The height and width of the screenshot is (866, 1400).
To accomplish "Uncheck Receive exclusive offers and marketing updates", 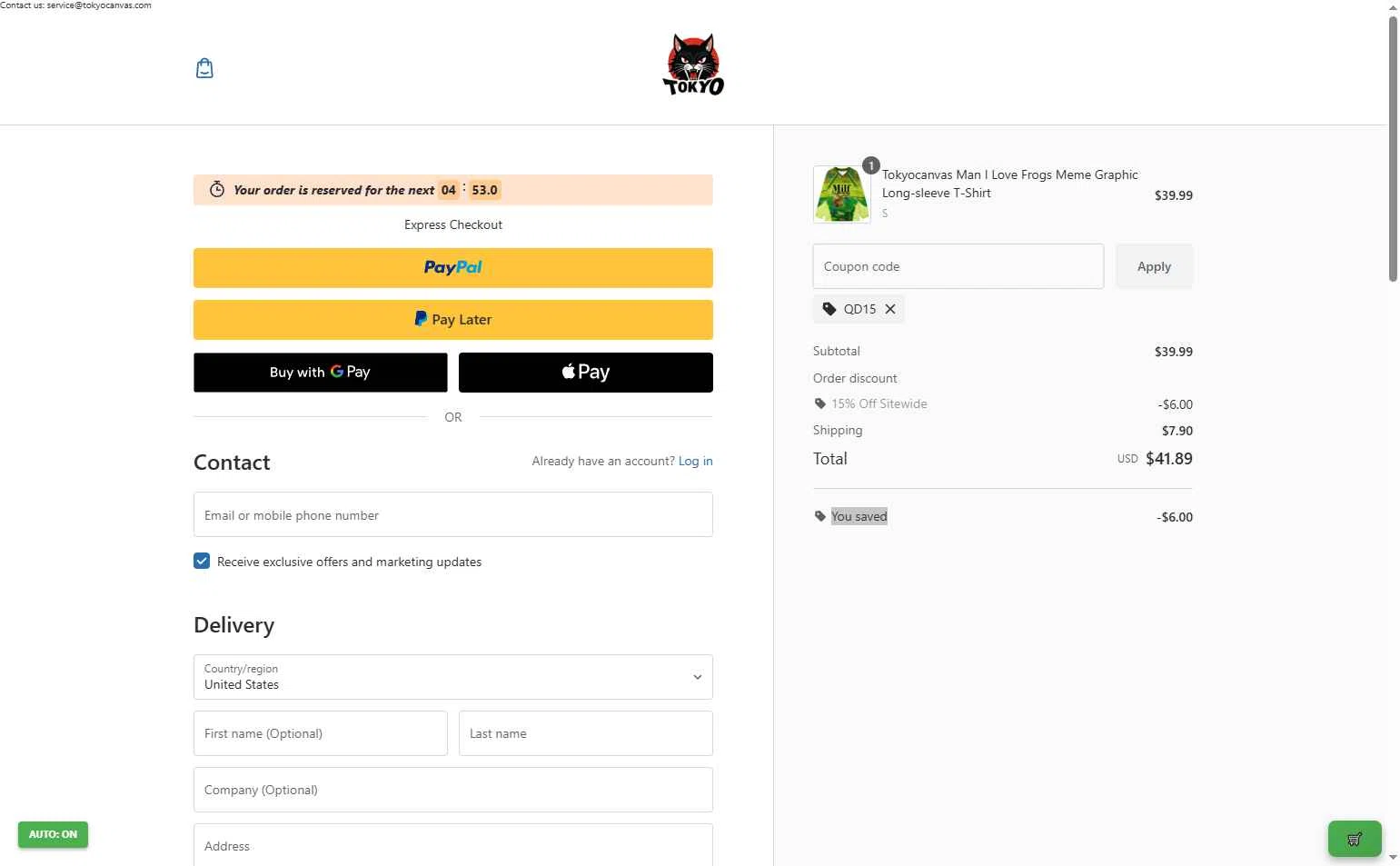I will [x=202, y=562].
